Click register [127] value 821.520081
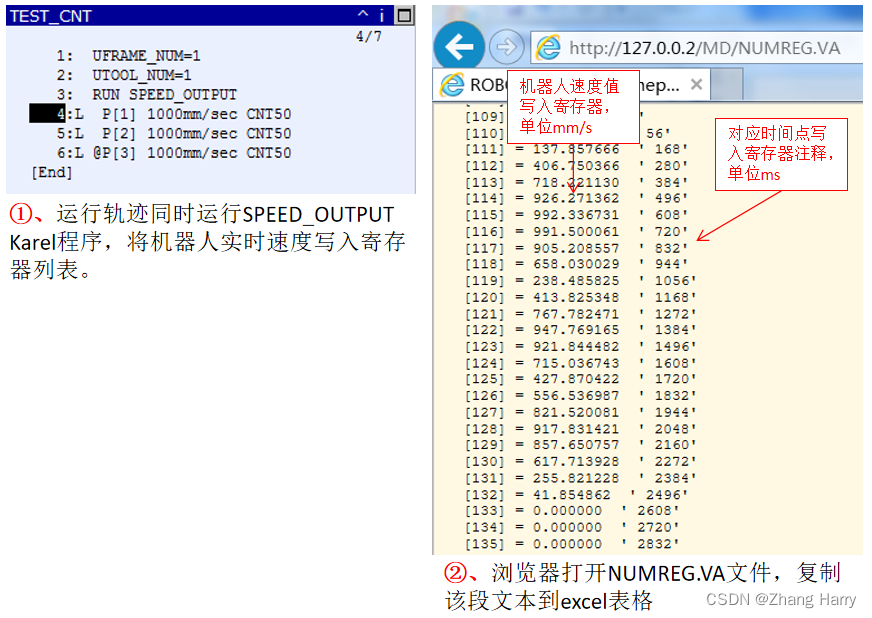 pyautogui.click(x=576, y=412)
